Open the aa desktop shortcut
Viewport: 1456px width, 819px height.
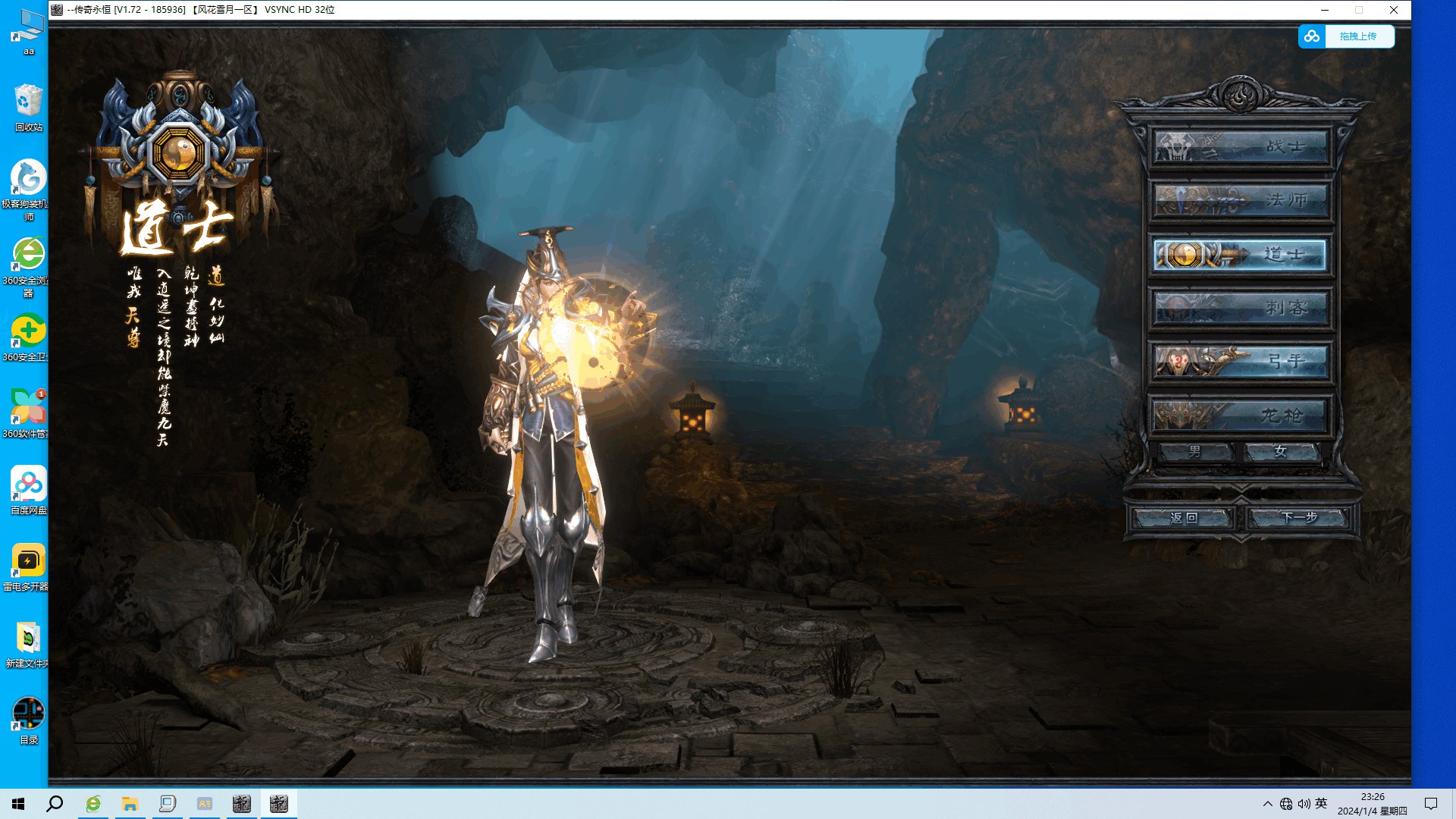pos(29,32)
